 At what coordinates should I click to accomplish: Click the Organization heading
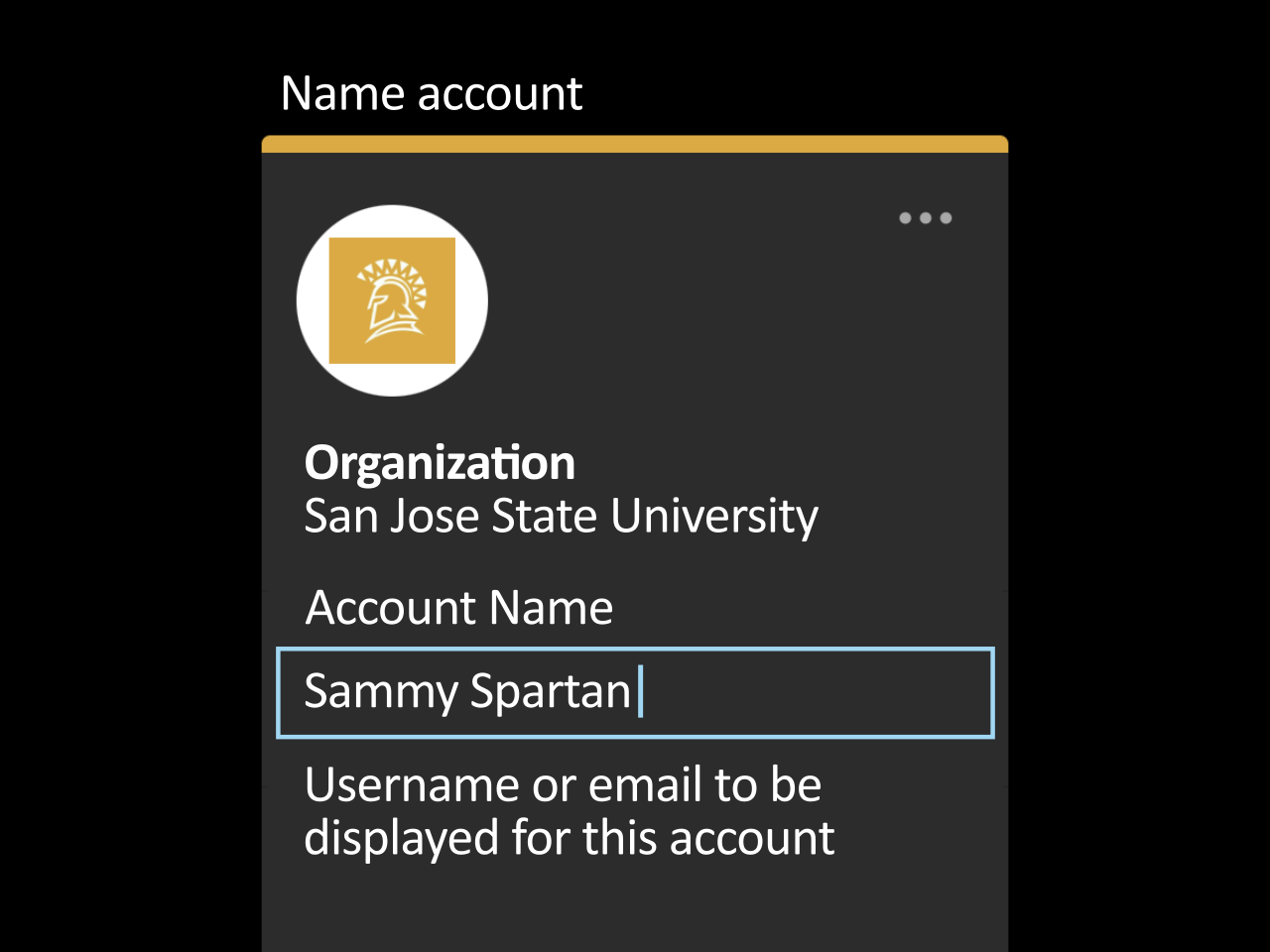point(440,463)
